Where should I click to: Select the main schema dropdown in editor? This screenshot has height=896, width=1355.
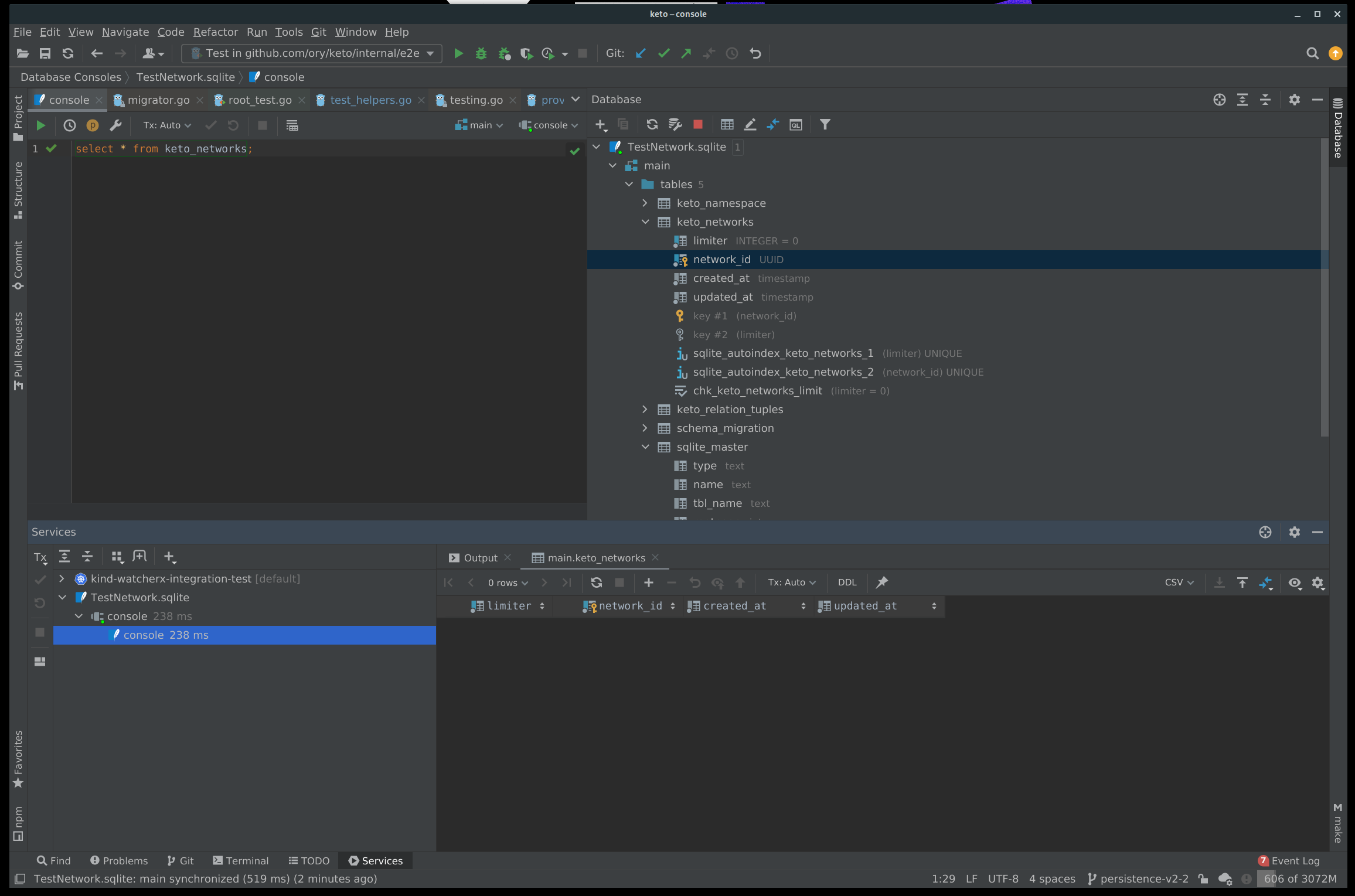tap(480, 125)
